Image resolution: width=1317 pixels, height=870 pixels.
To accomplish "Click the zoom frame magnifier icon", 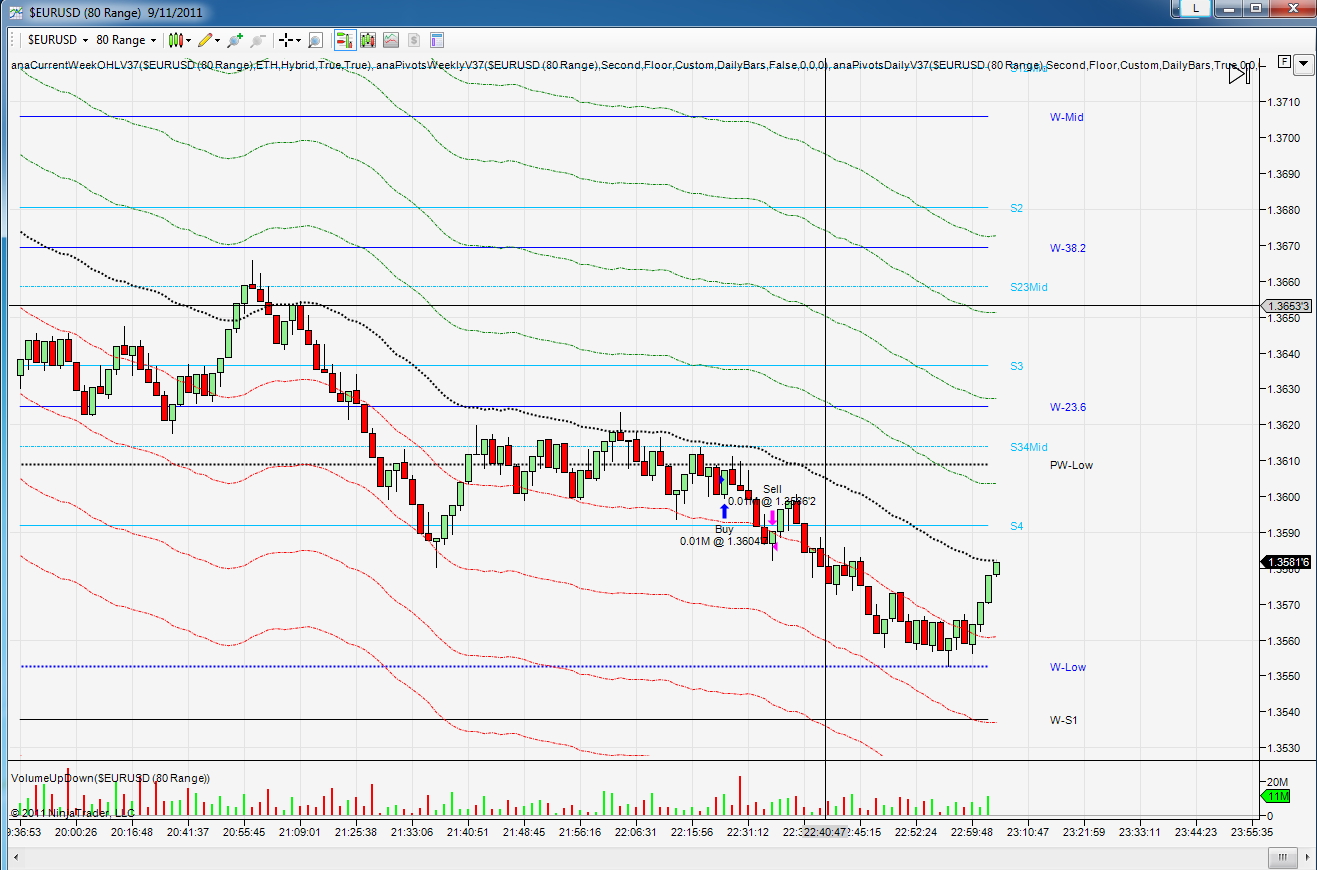I will click(315, 40).
